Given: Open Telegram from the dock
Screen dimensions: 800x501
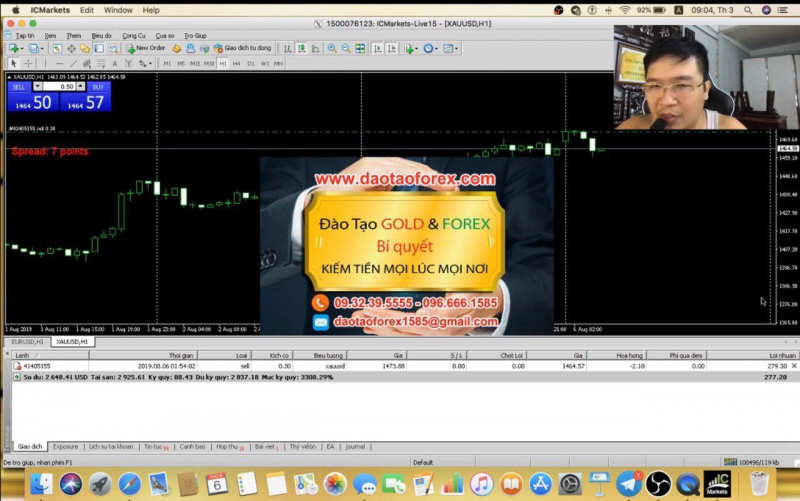Looking at the screenshot, I should coord(630,484).
